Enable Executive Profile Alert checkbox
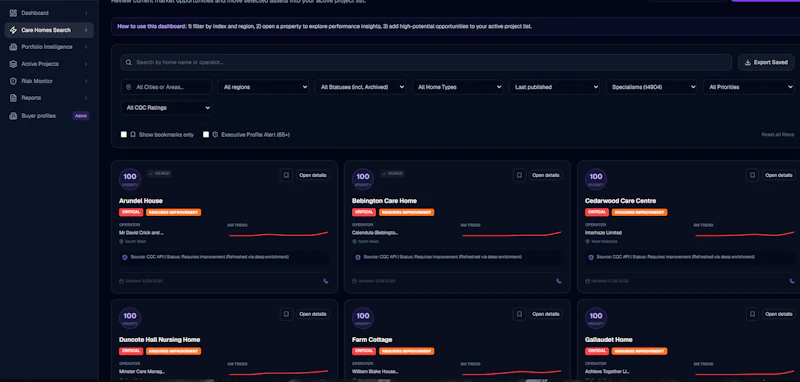This screenshot has height=382, width=800. (206, 135)
